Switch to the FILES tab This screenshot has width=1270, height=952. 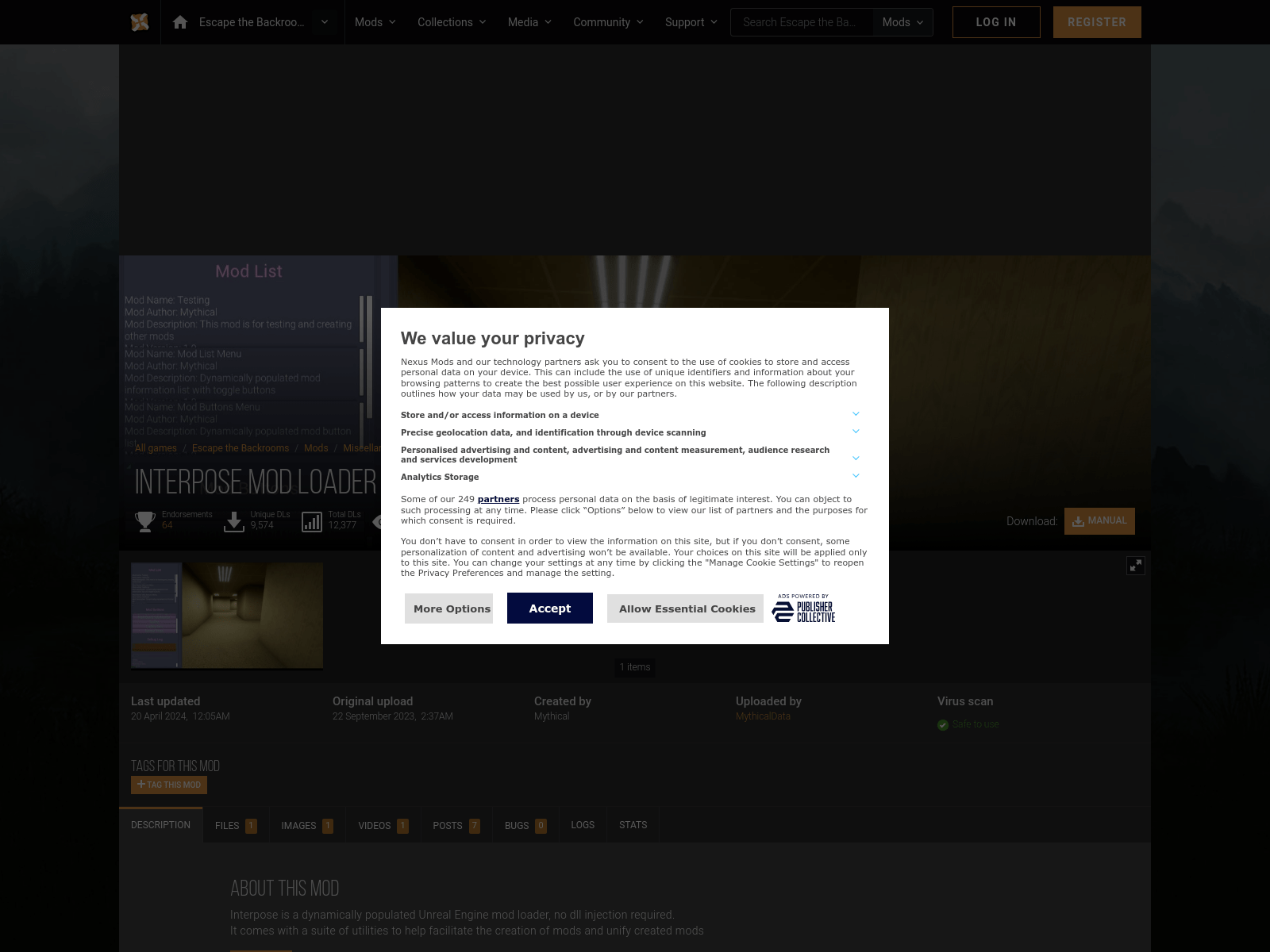coord(236,826)
